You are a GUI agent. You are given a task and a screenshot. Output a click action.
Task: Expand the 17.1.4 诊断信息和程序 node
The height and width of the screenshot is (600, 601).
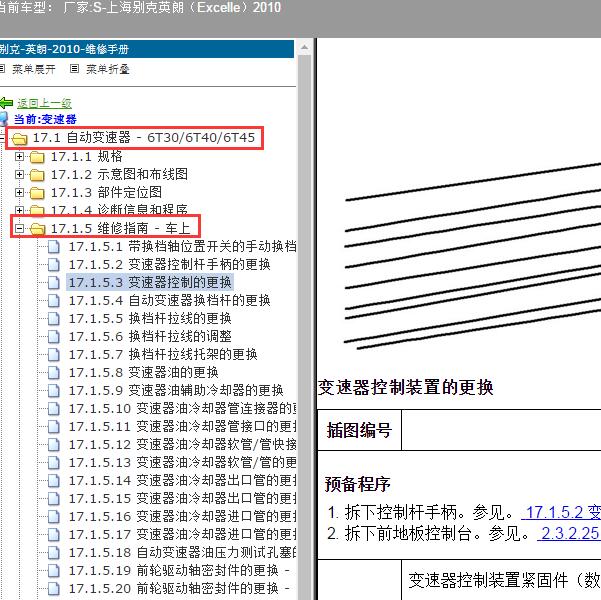click(19, 210)
